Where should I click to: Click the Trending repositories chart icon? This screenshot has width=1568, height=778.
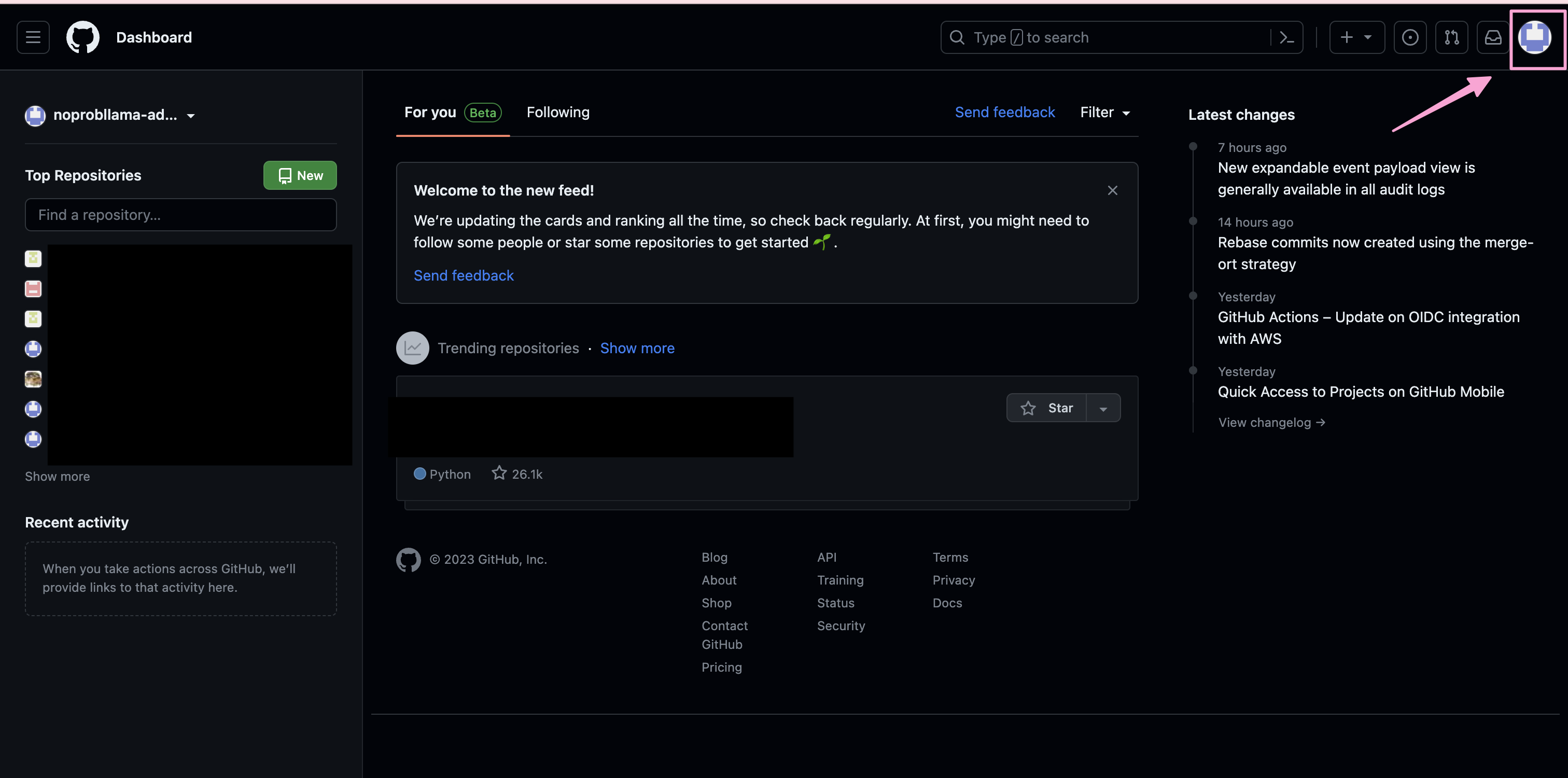[x=412, y=348]
